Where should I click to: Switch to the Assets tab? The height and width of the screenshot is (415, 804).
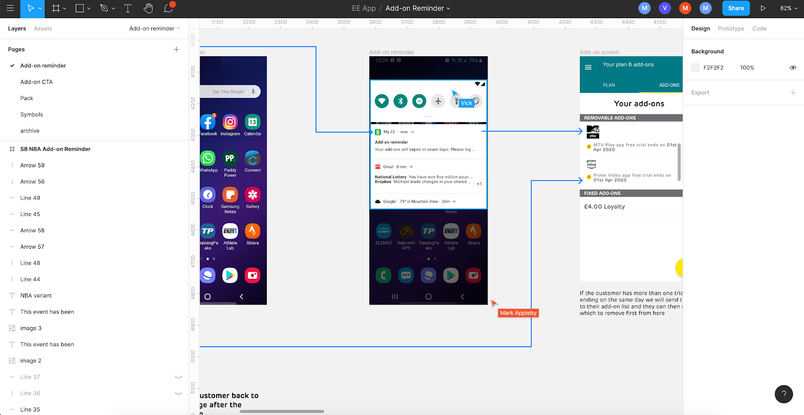(x=43, y=29)
